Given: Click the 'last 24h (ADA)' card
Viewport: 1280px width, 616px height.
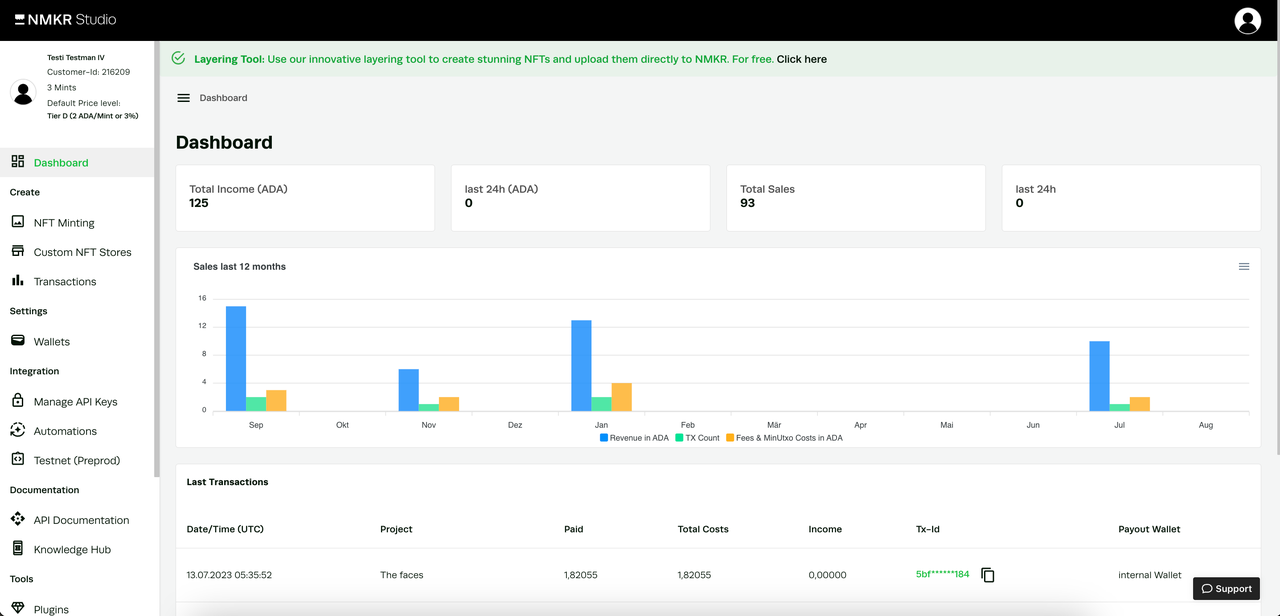Looking at the screenshot, I should click(x=580, y=198).
